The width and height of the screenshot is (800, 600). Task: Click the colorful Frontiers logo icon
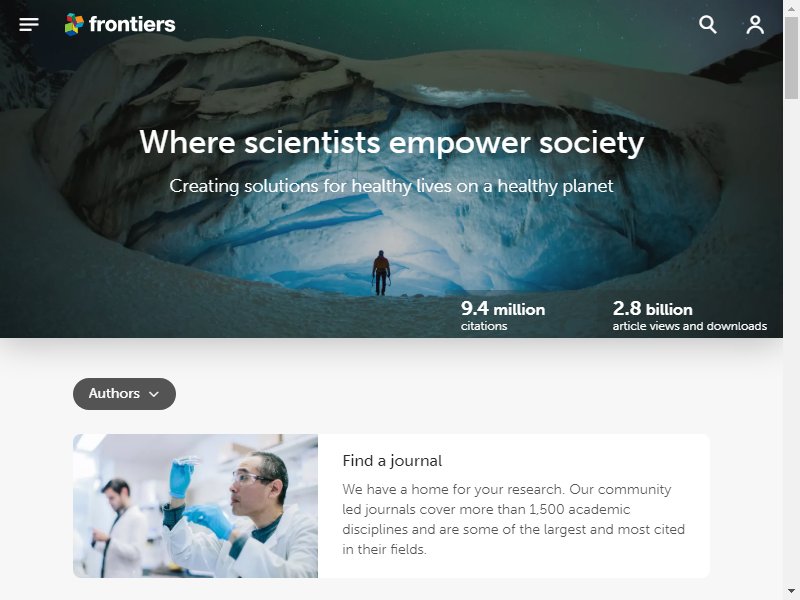pos(74,24)
